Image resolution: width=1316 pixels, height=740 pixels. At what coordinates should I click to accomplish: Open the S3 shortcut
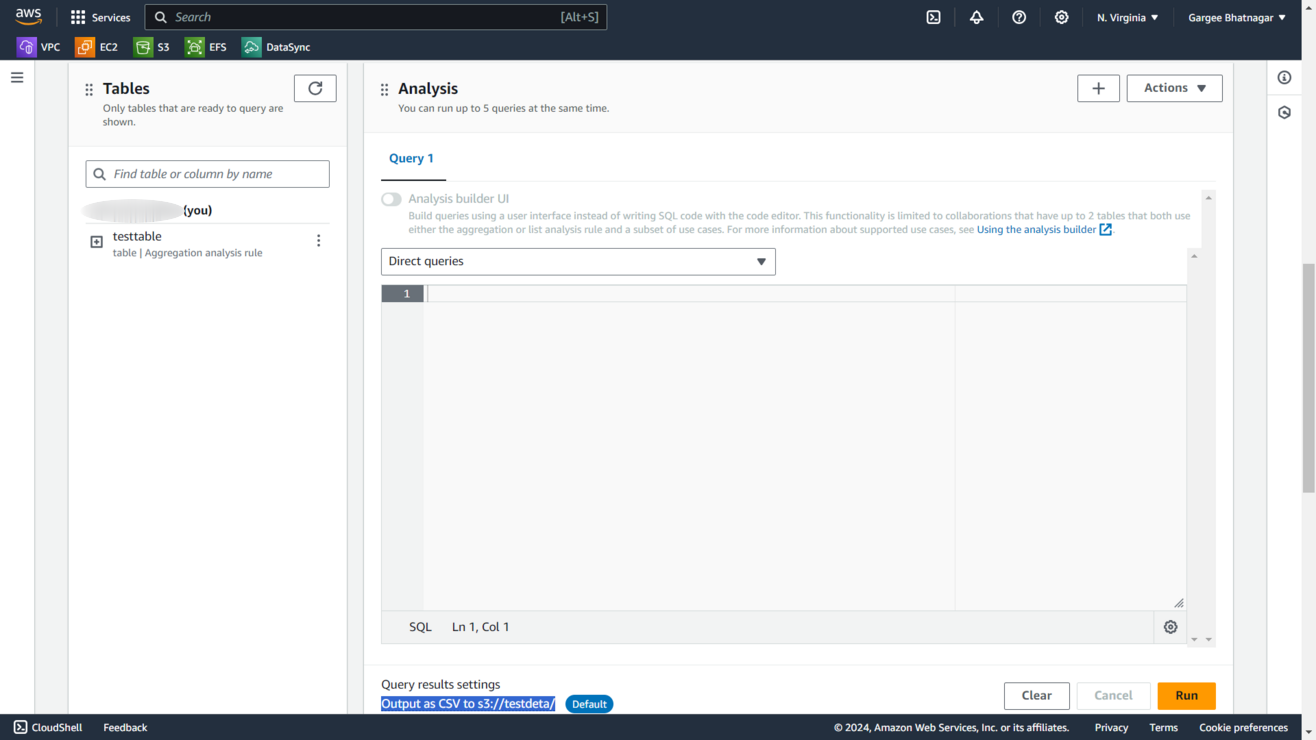click(x=152, y=47)
